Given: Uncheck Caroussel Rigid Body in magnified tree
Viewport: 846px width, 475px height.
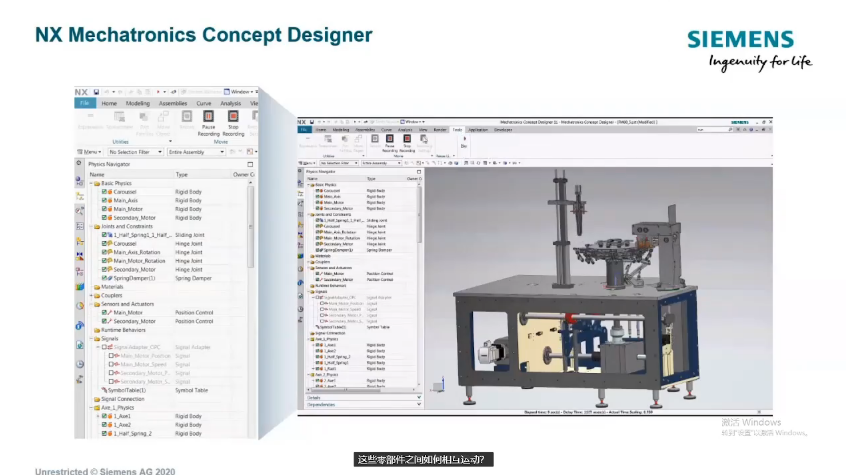Looking at the screenshot, I should pyautogui.click(x=104, y=192).
